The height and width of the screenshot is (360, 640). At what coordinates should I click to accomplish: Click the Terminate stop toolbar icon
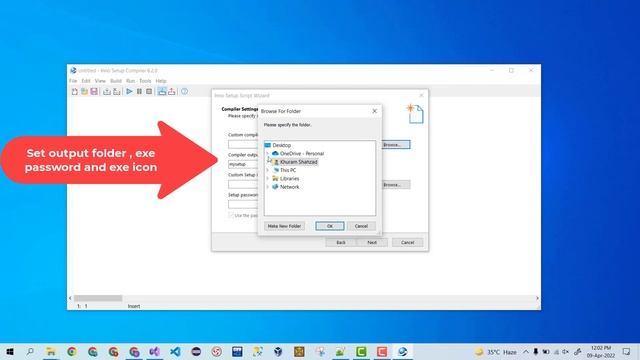(x=149, y=91)
